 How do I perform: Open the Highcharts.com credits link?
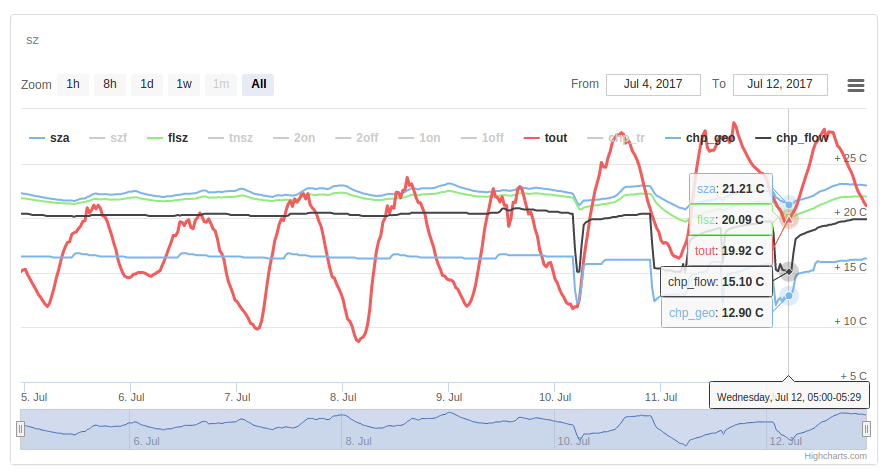[x=835, y=456]
